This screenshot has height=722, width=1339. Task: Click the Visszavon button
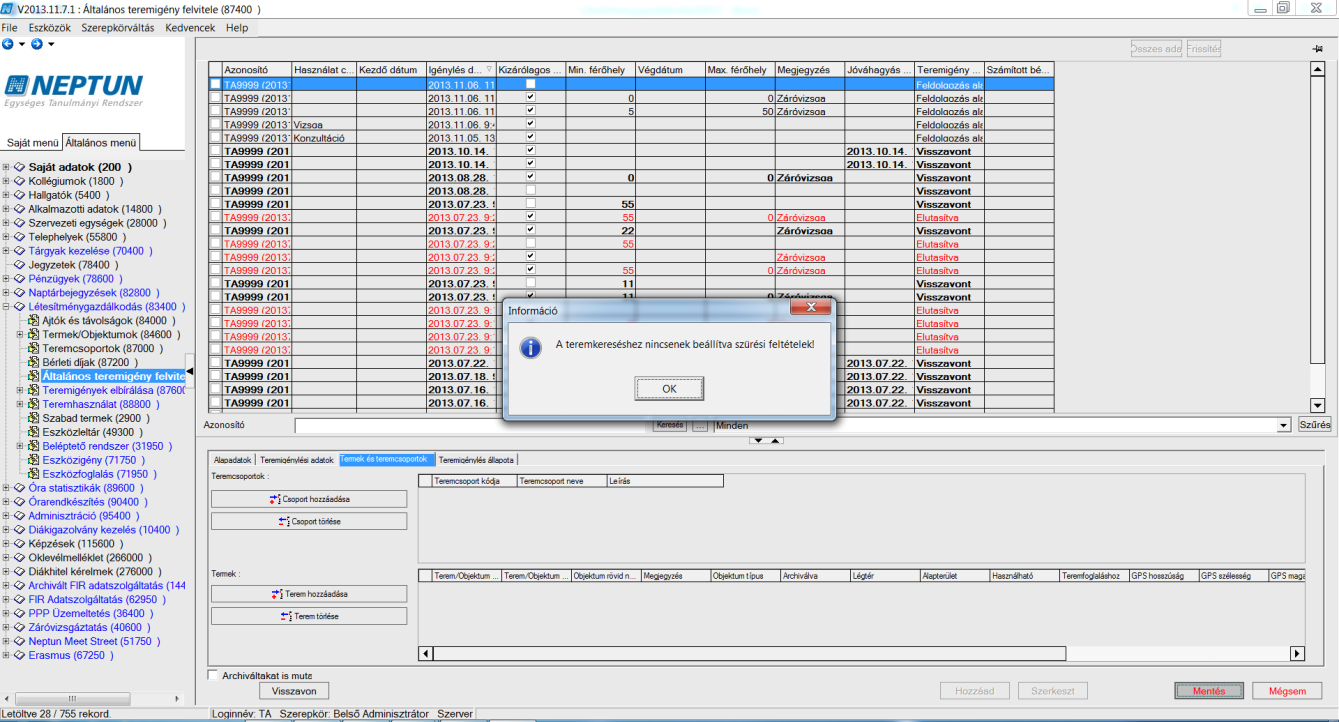[x=294, y=691]
